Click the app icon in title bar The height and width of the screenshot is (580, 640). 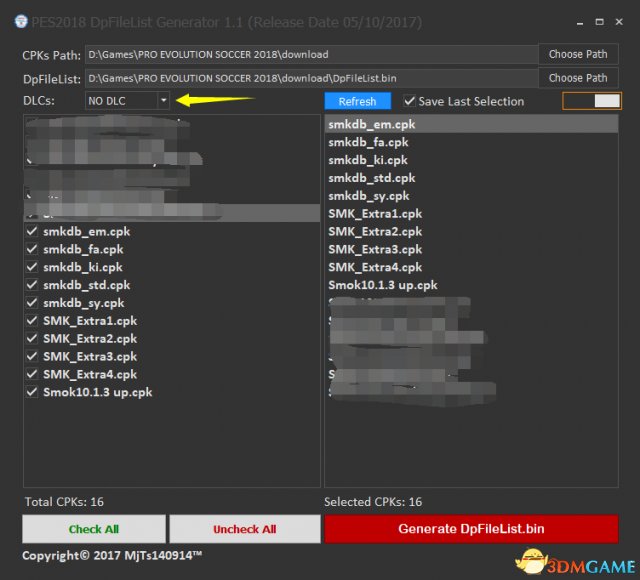(x=21, y=21)
